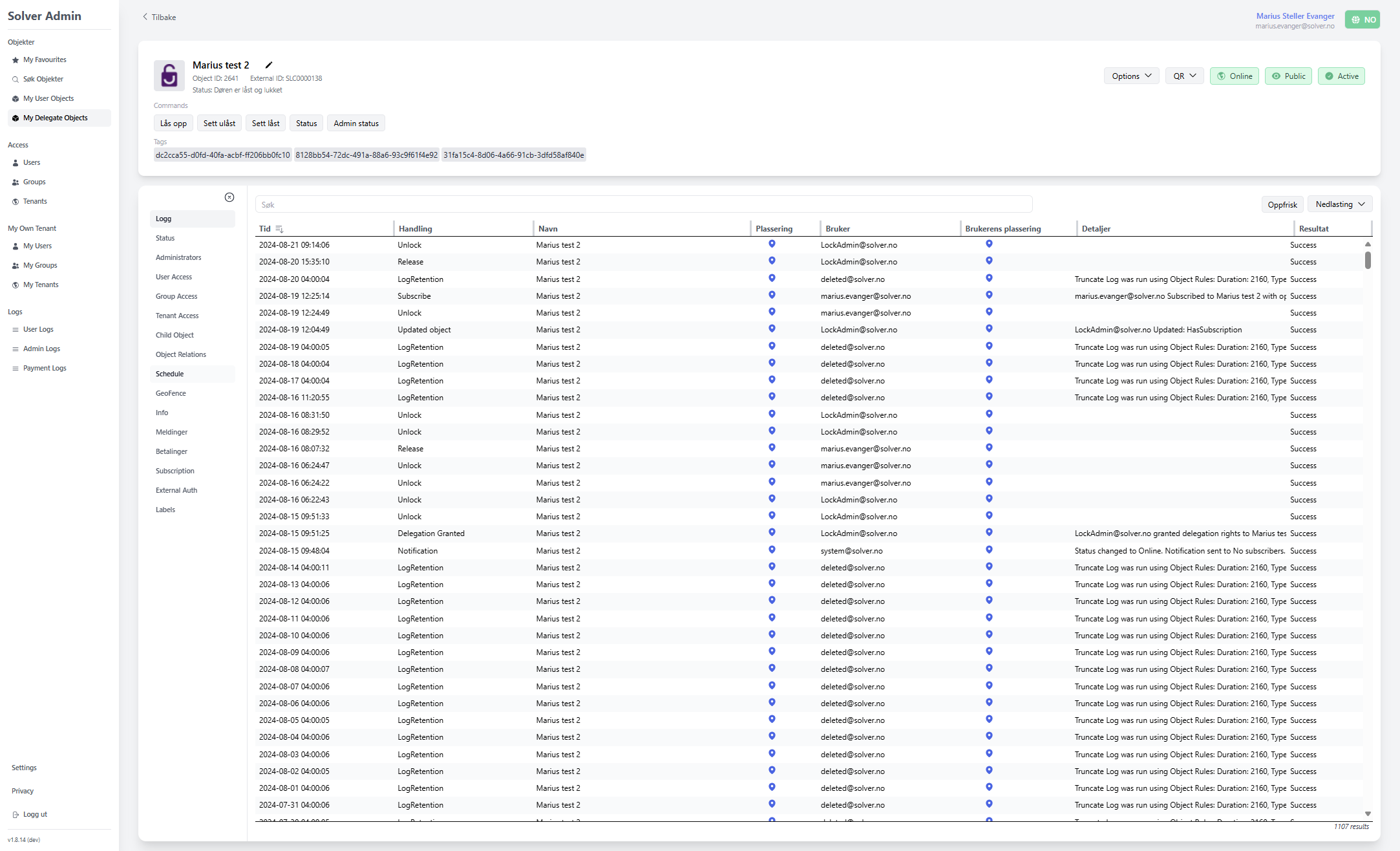Toggle the Online status button
1400x851 pixels.
pyautogui.click(x=1235, y=76)
